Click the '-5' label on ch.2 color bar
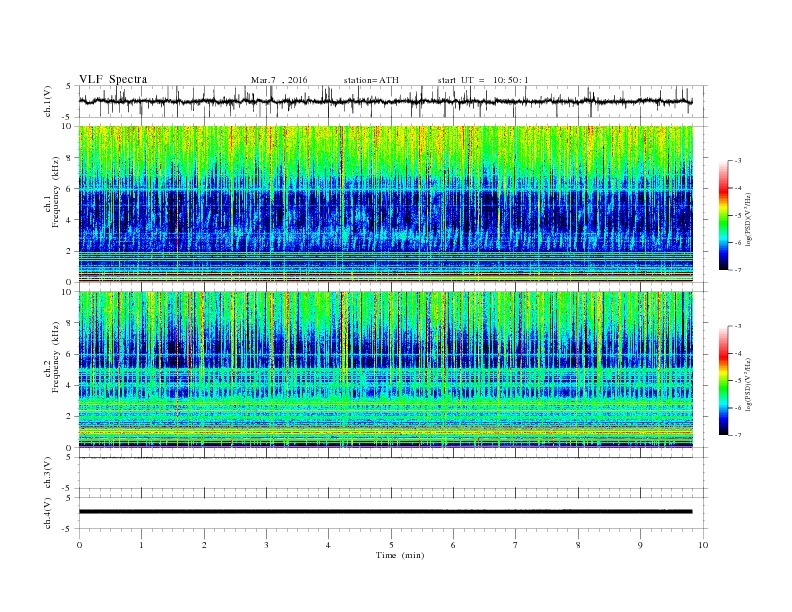This screenshot has height=612, width=792. [x=737, y=381]
